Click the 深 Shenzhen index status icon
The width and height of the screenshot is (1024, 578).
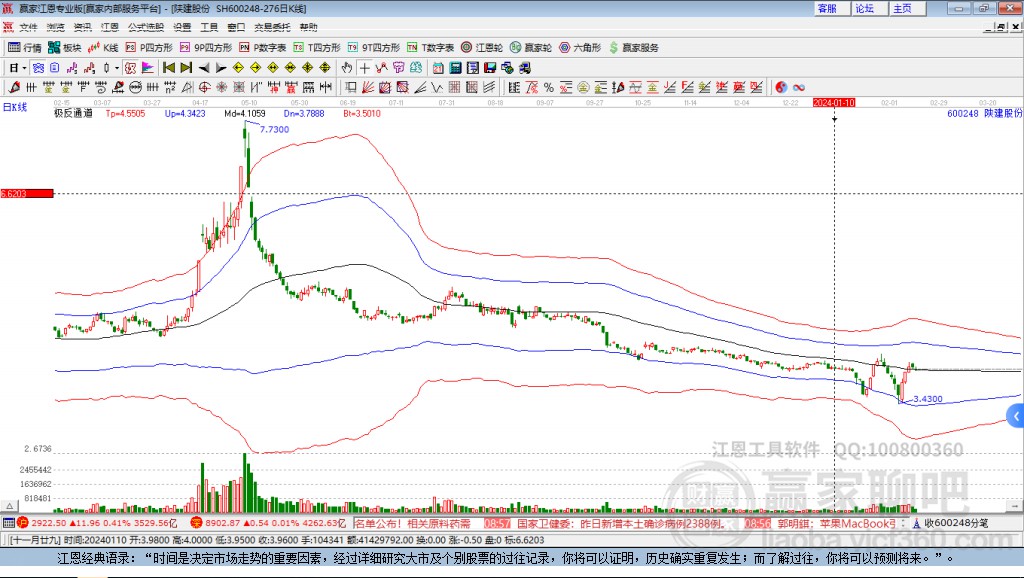(197, 523)
